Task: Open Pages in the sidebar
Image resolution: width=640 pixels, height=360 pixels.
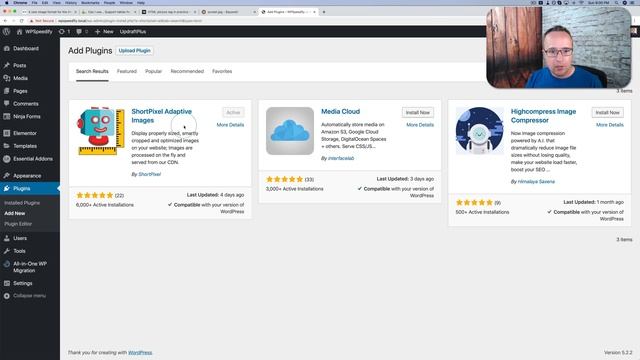Action: point(20,91)
